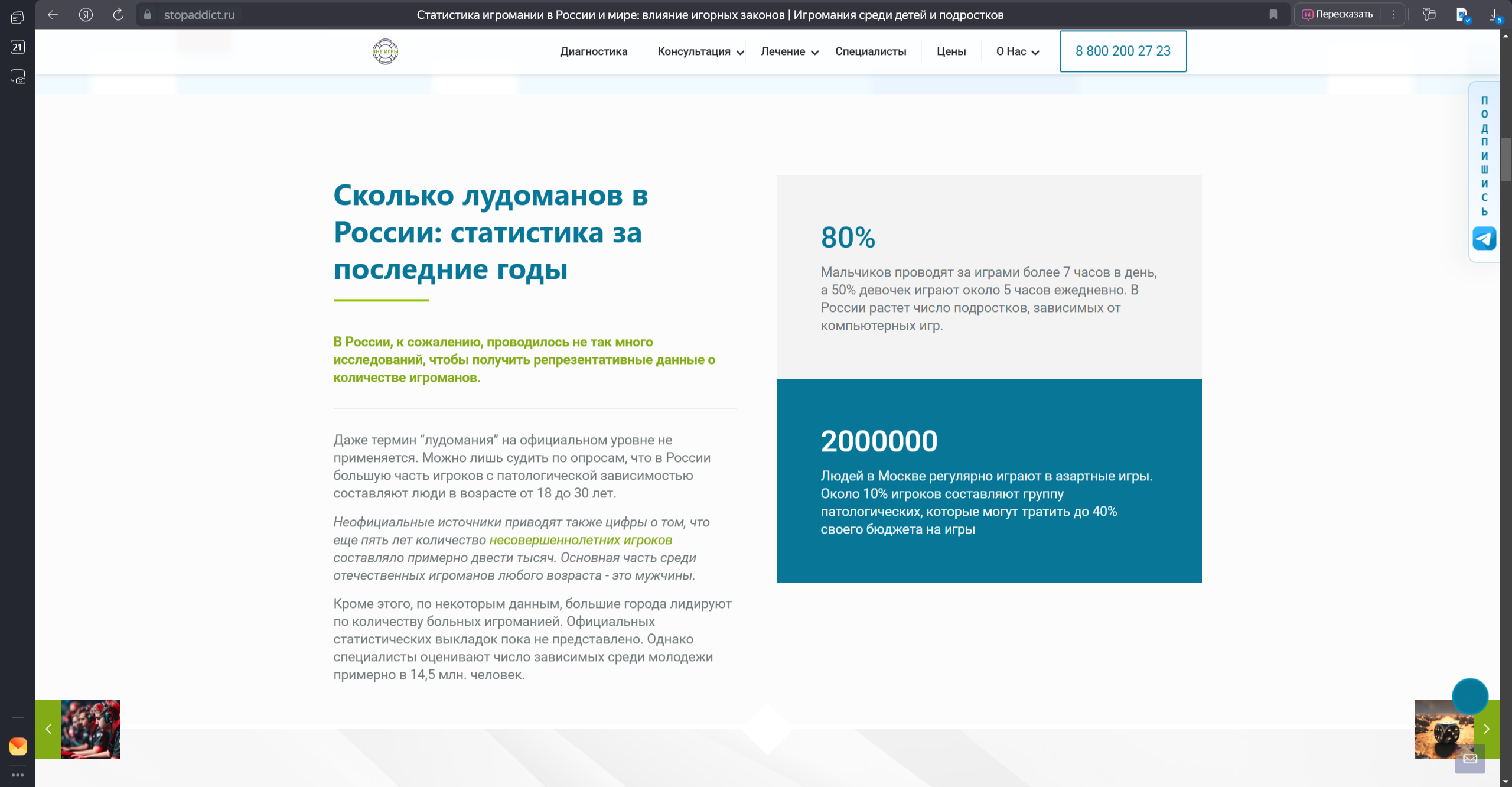Open previous article thumbnail with gamers

90,729
